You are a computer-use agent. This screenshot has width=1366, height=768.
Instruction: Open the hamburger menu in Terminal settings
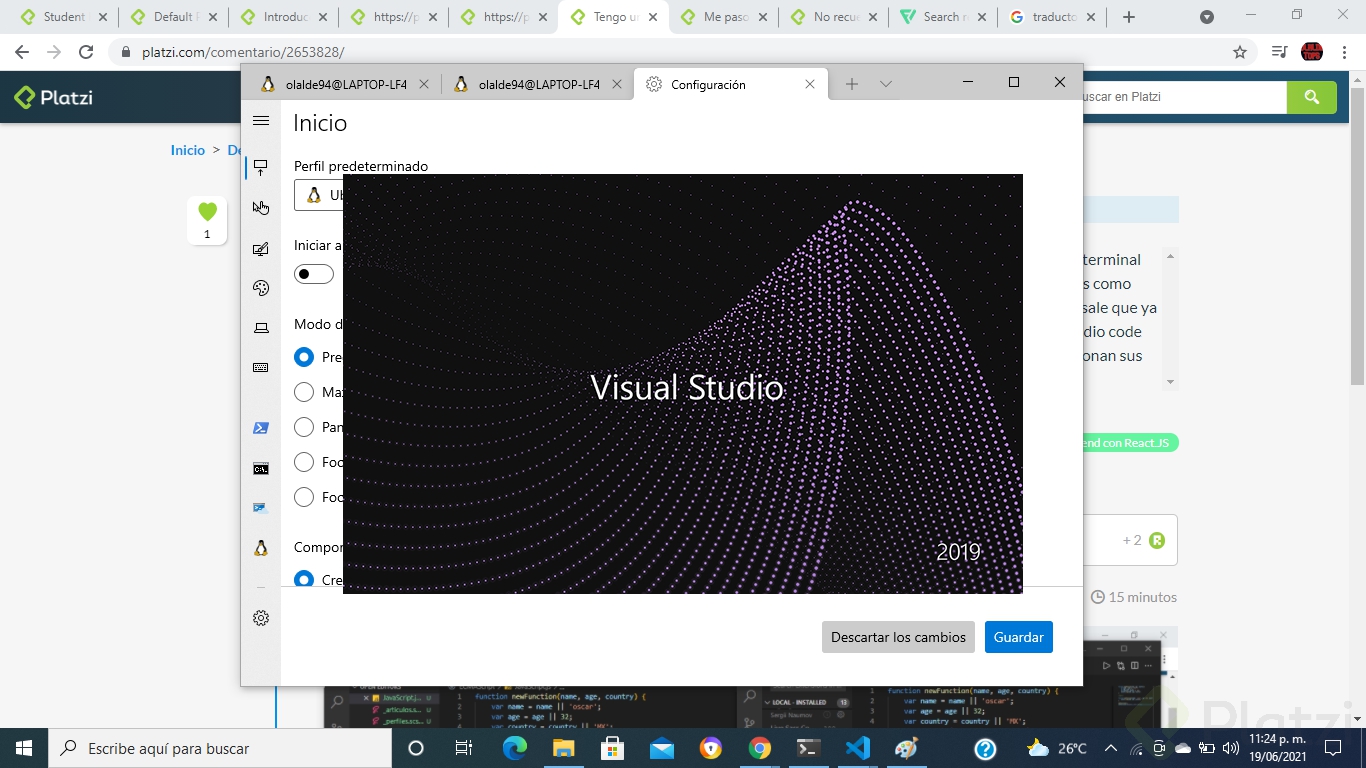[261, 121]
